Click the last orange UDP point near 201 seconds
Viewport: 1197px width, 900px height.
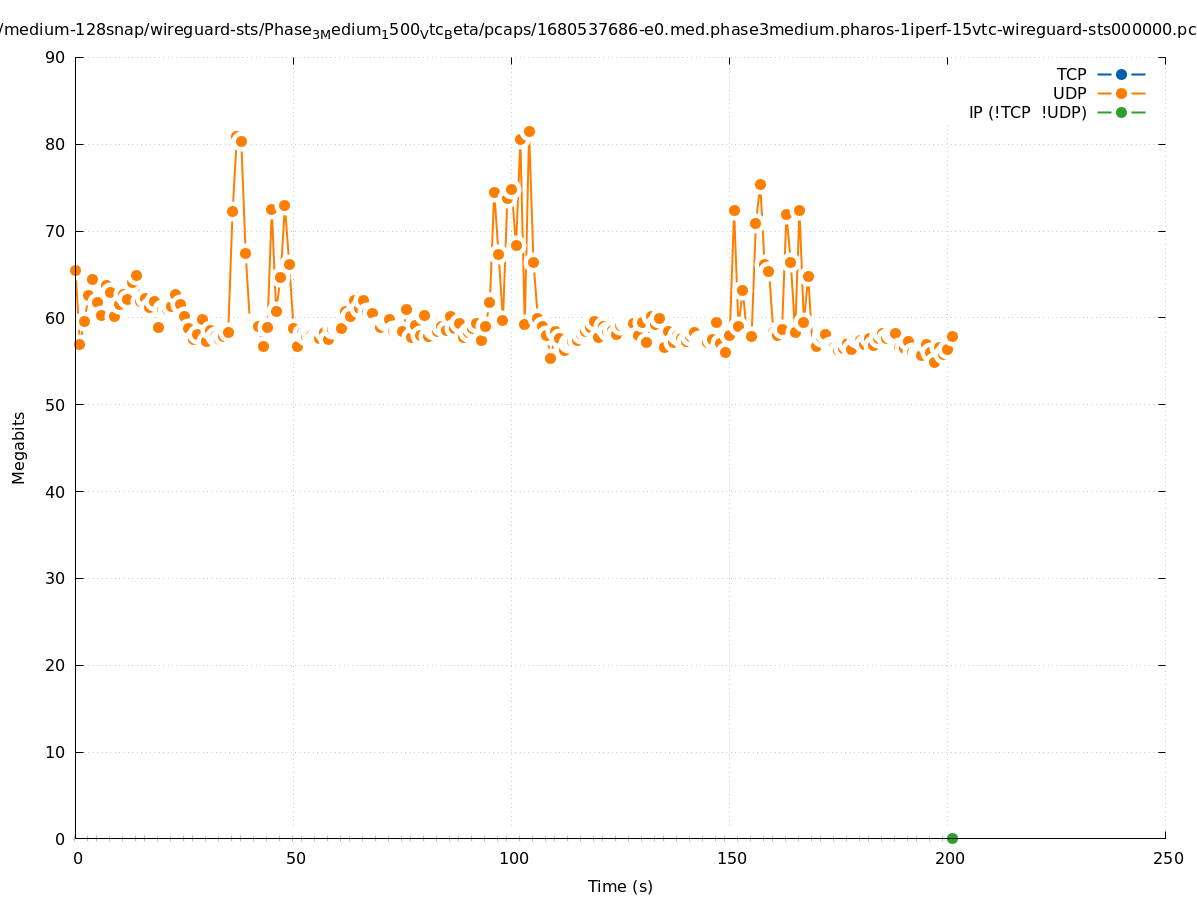(952, 336)
